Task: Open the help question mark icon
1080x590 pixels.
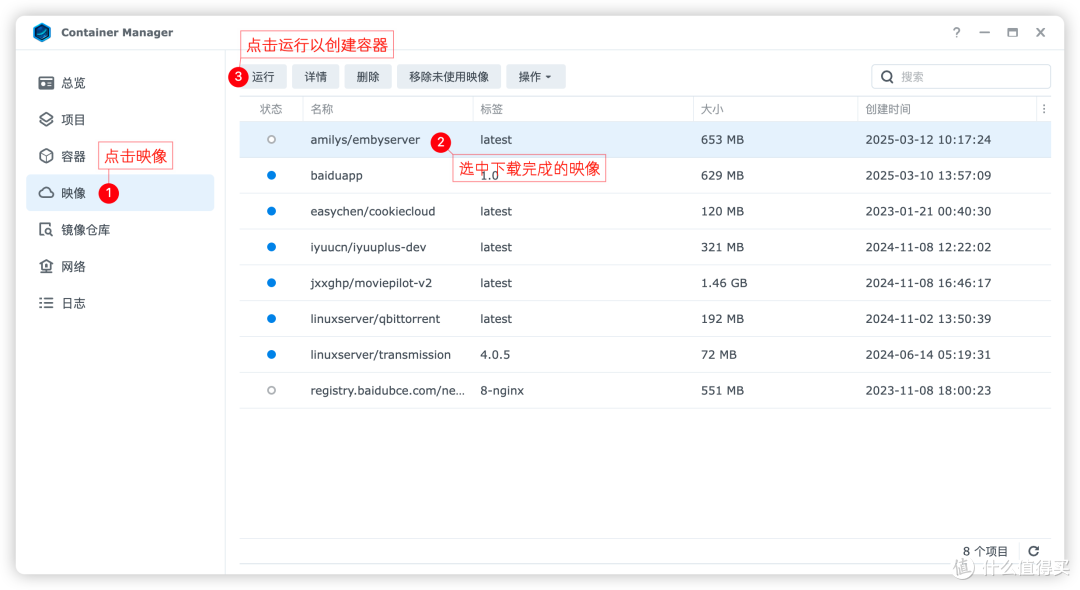Action: [x=956, y=32]
